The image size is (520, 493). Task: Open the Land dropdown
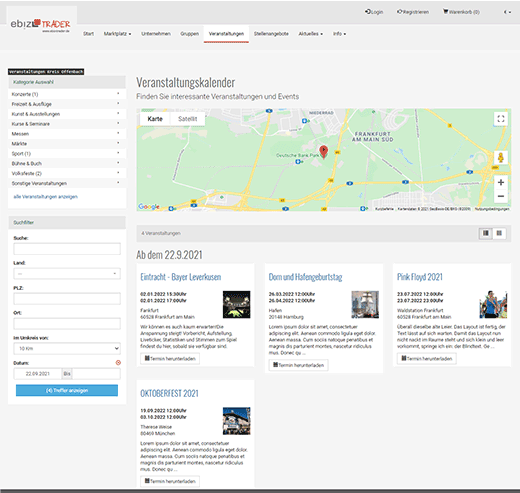click(67, 274)
